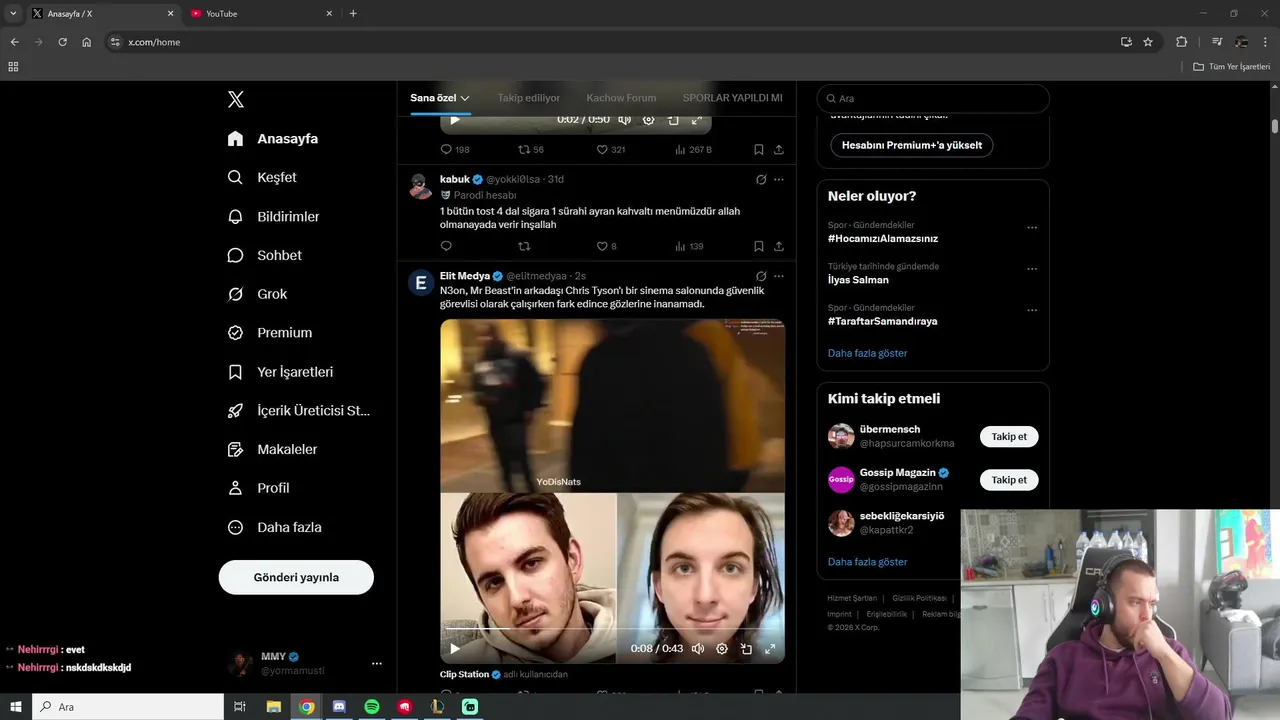Enter fullscreen on Elit Medya video

[770, 648]
